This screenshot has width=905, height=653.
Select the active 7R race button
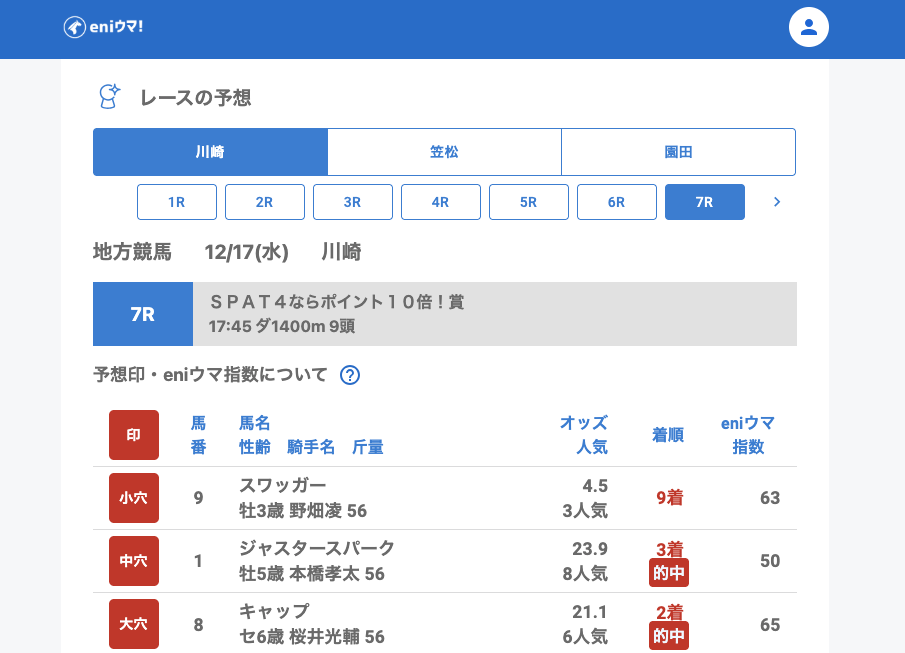[705, 202]
